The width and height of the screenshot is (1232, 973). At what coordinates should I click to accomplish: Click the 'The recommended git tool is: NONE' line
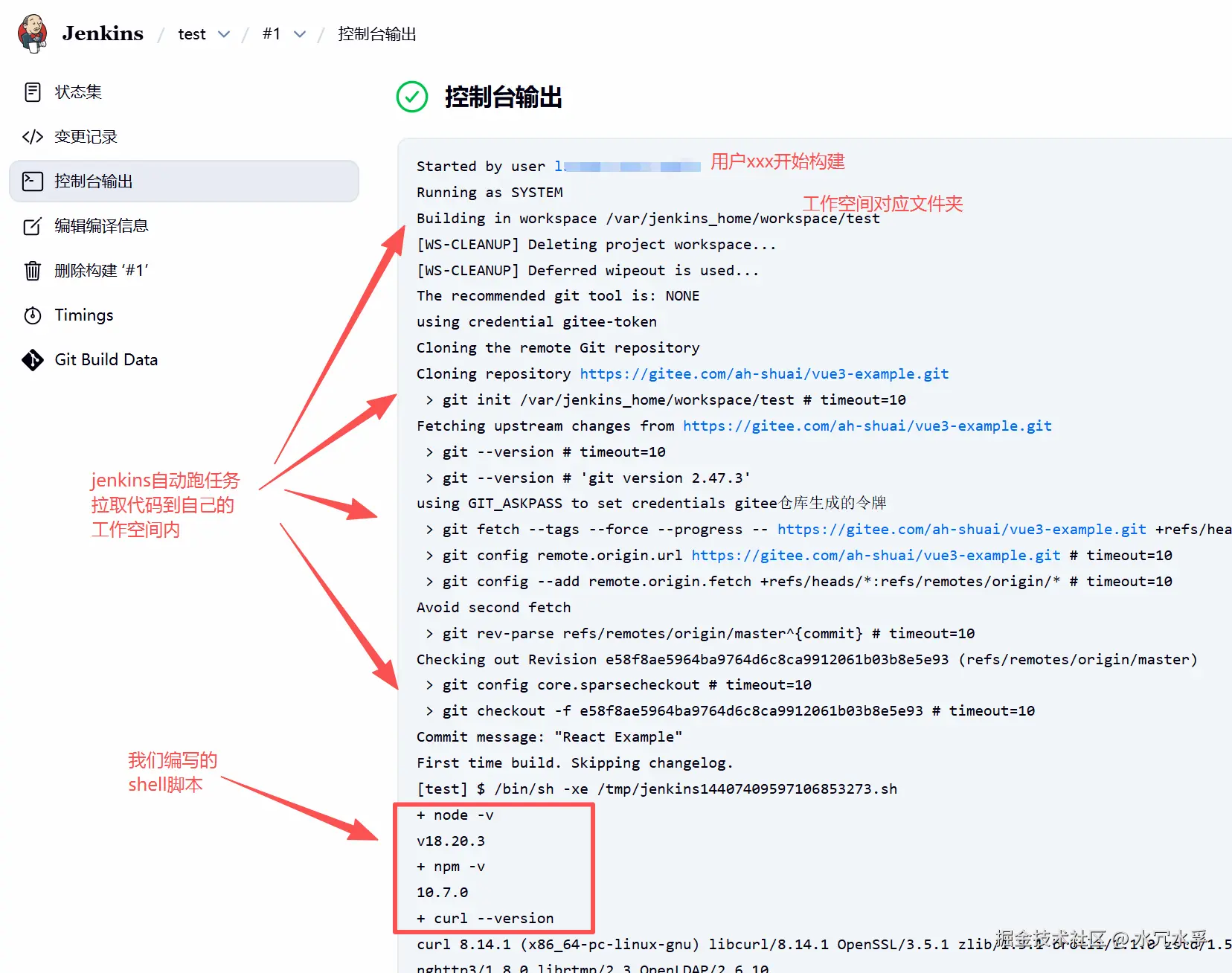coord(558,296)
